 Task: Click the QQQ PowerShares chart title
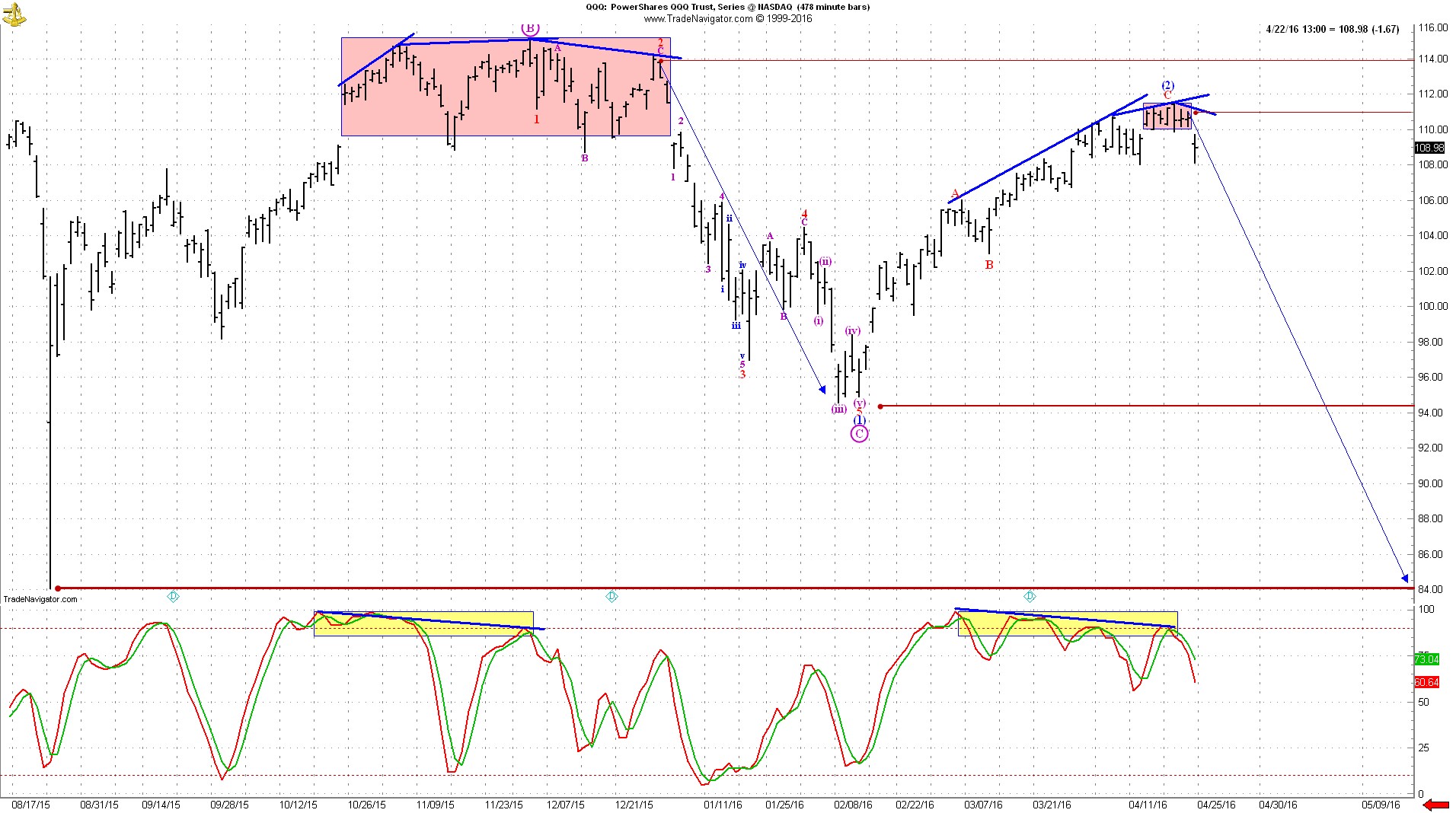coord(727,7)
